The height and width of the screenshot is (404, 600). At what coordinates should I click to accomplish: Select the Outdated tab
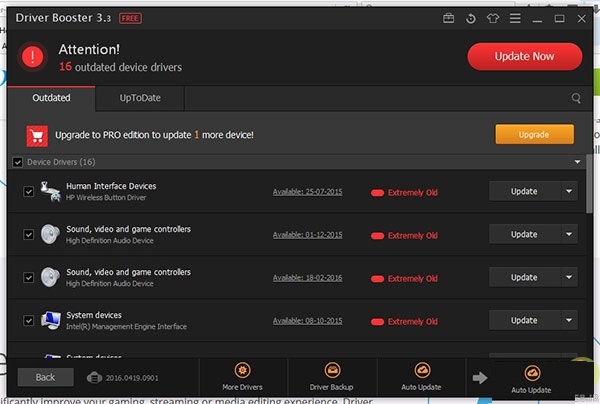pos(51,99)
